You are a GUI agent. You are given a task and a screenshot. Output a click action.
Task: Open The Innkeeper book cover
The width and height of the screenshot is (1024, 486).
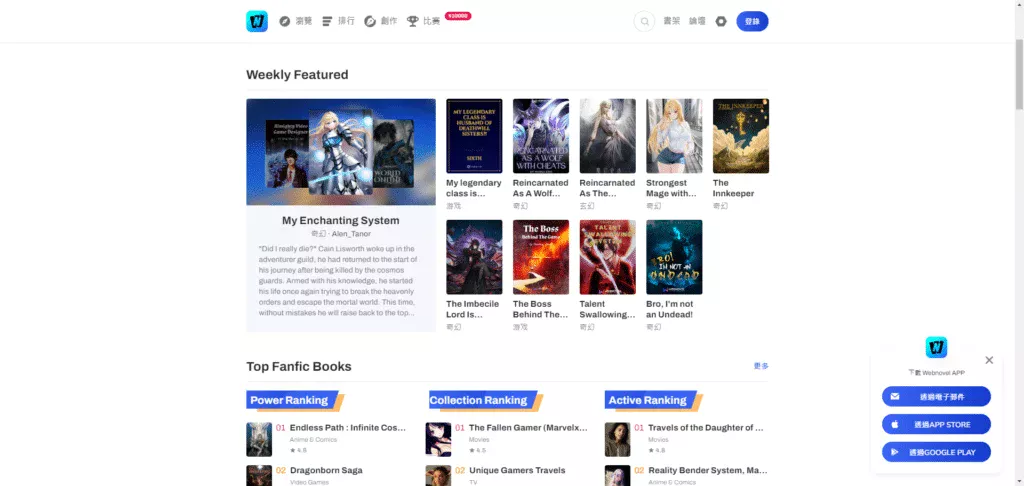[740, 136]
